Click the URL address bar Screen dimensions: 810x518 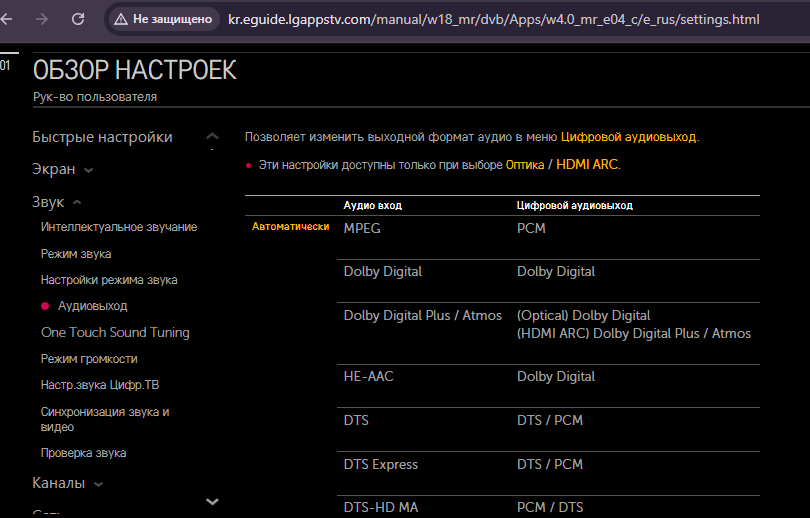pos(490,19)
